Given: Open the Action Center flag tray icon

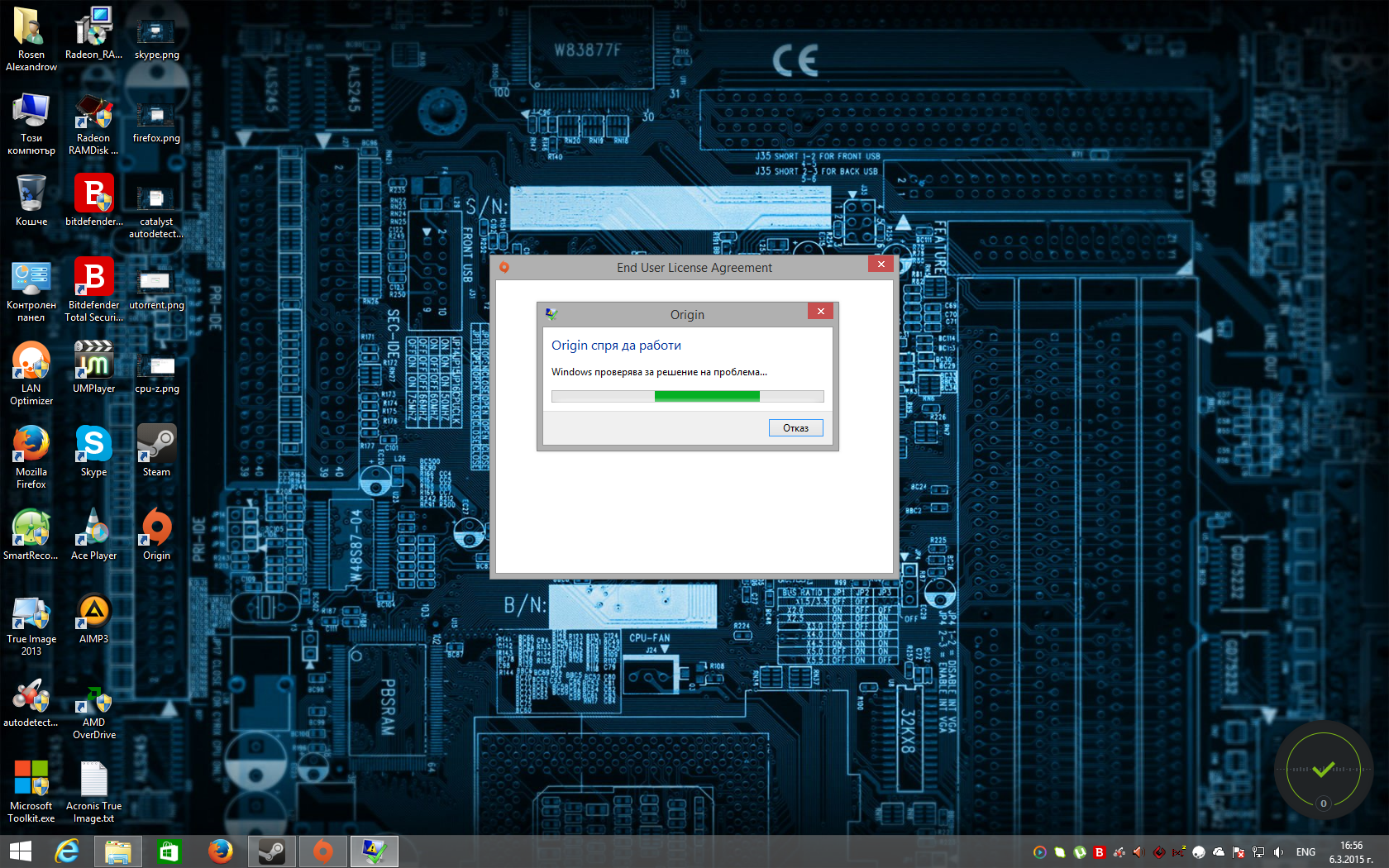Looking at the screenshot, I should [1239, 852].
